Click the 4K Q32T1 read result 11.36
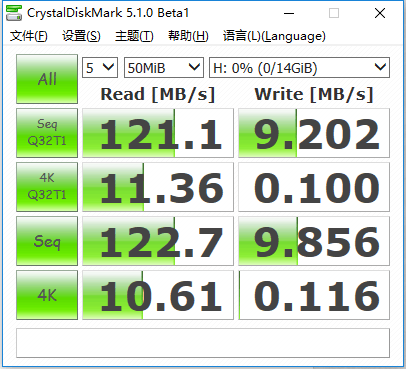406x369 pixels. point(158,187)
